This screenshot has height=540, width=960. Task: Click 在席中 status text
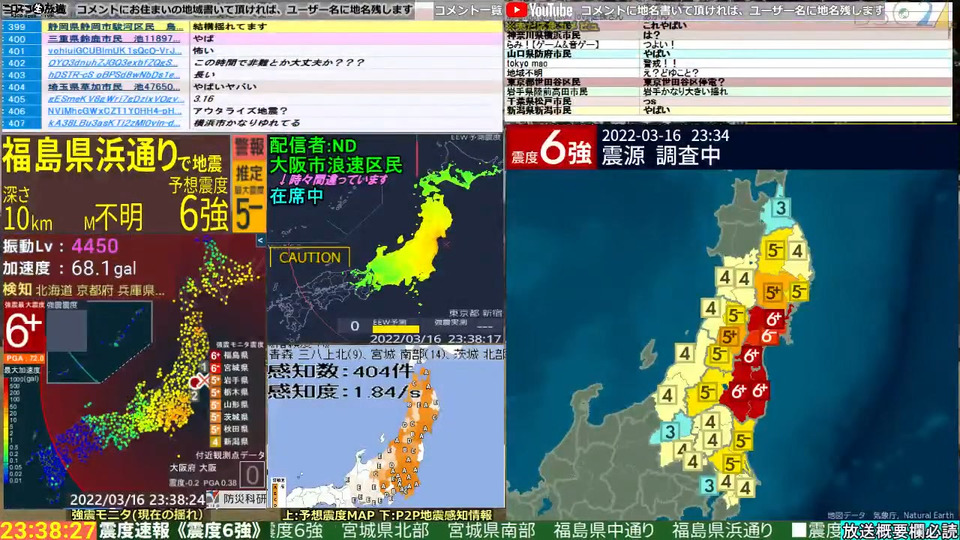[296, 196]
